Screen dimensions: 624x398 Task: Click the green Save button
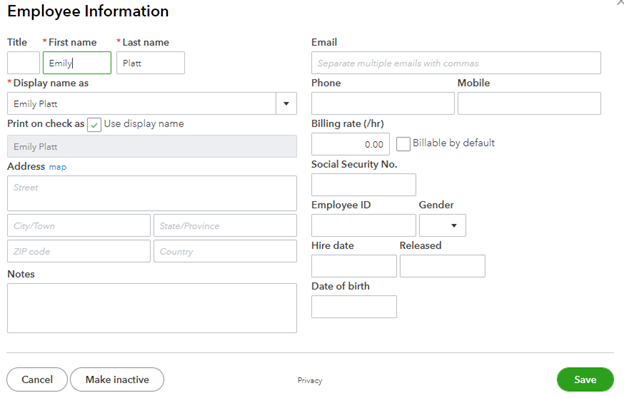(x=585, y=380)
